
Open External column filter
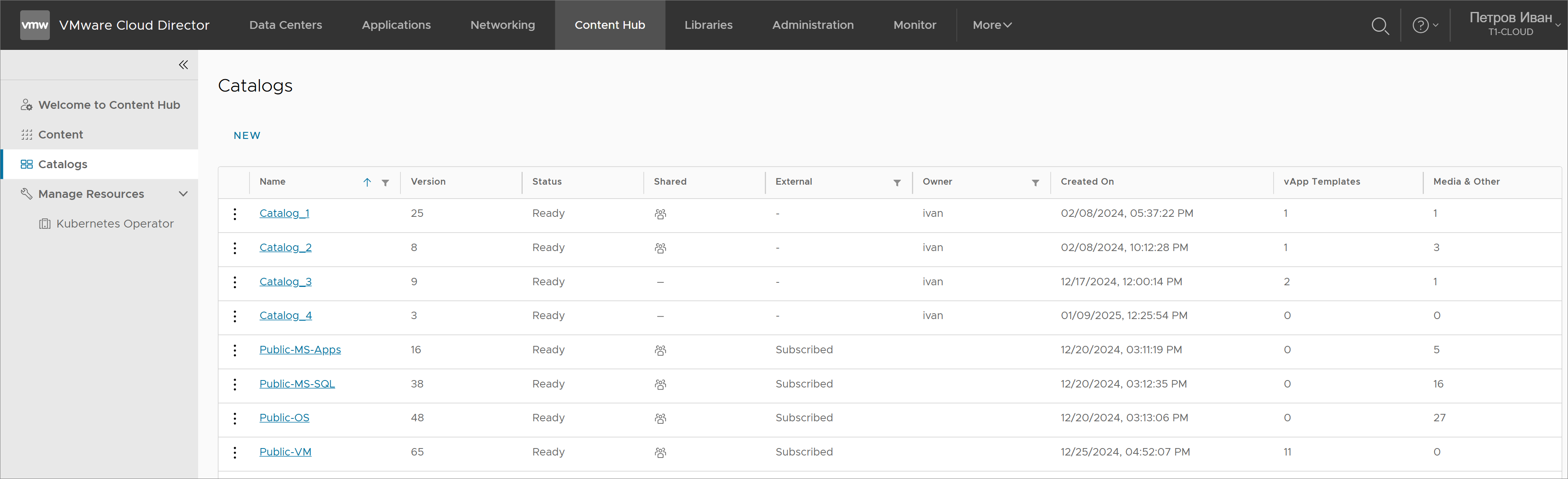[x=897, y=183]
